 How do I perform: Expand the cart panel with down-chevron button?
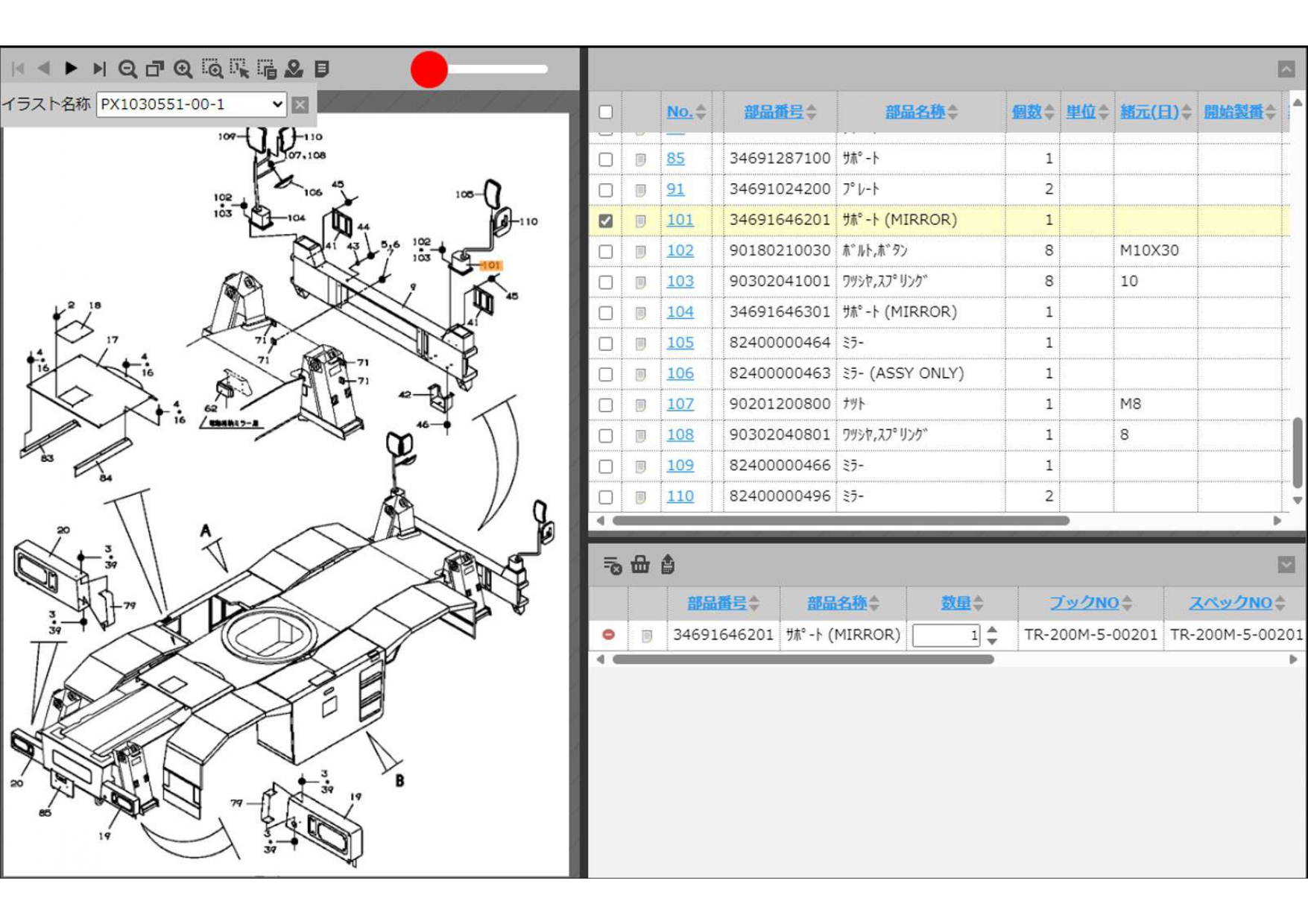click(1286, 565)
